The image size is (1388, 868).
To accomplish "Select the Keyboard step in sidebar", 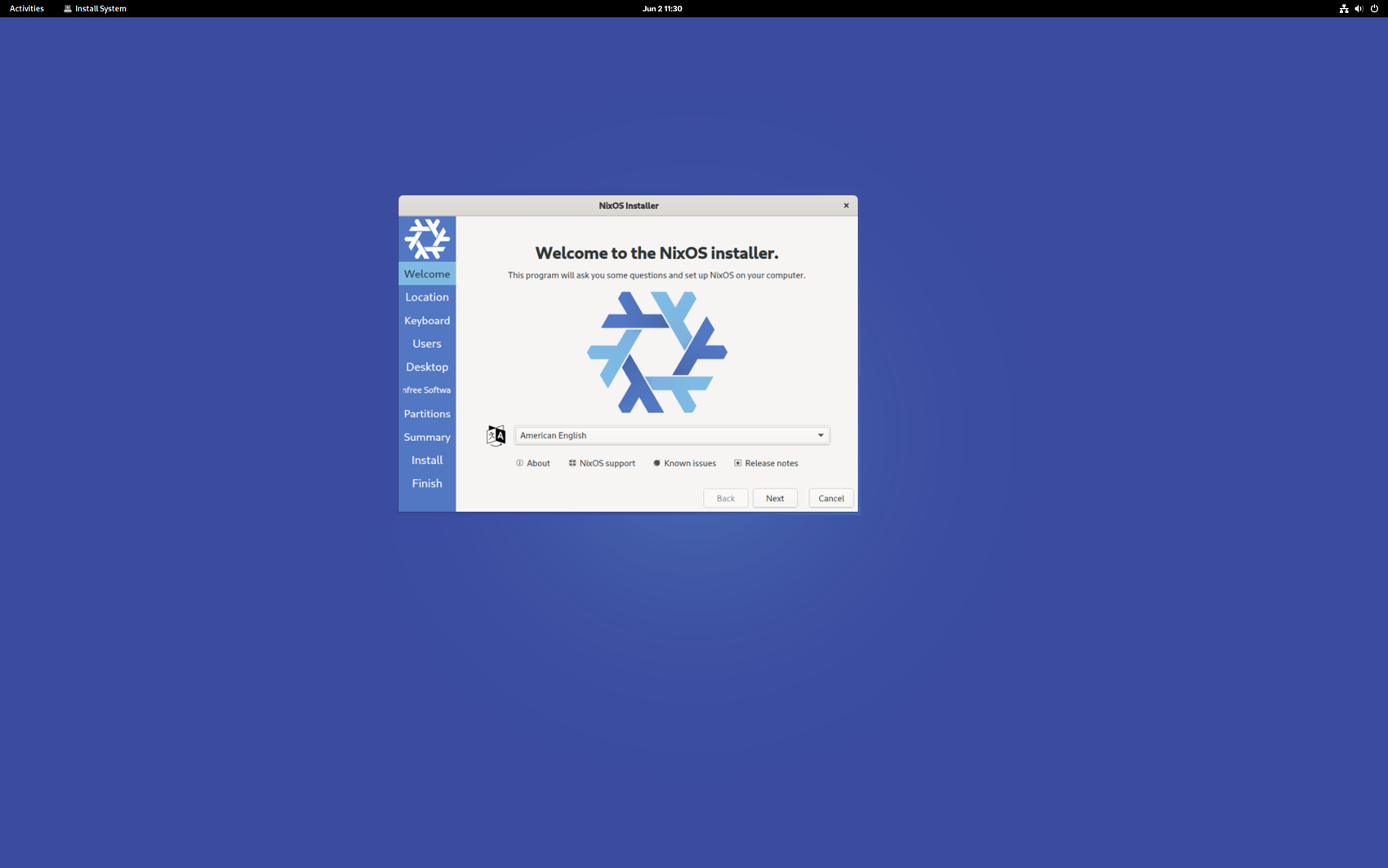I will tap(426, 321).
